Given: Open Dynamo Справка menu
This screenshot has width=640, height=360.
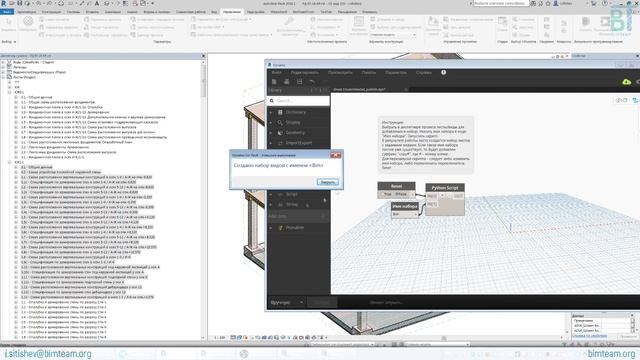Looking at the screenshot, I should (424, 72).
